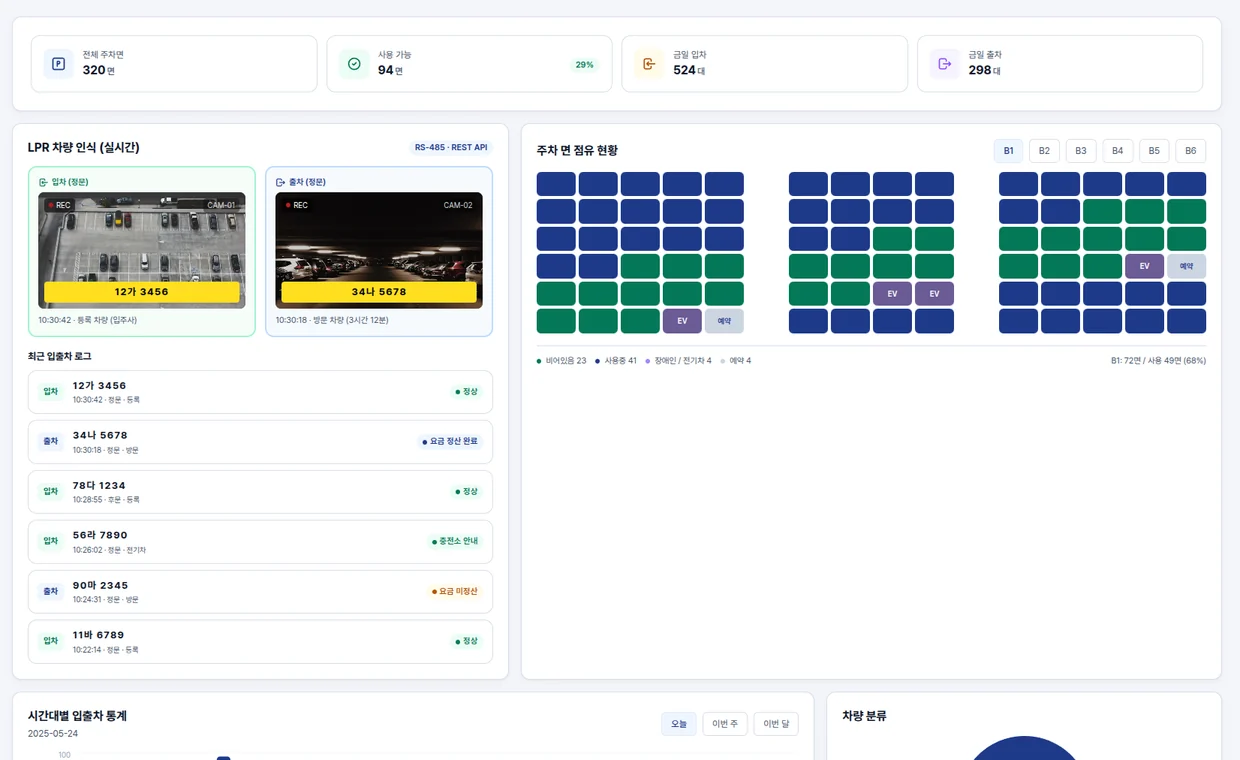Click the exit icon beside 출차 (정문) label
Viewport: 1240px width, 760px height.
280,182
